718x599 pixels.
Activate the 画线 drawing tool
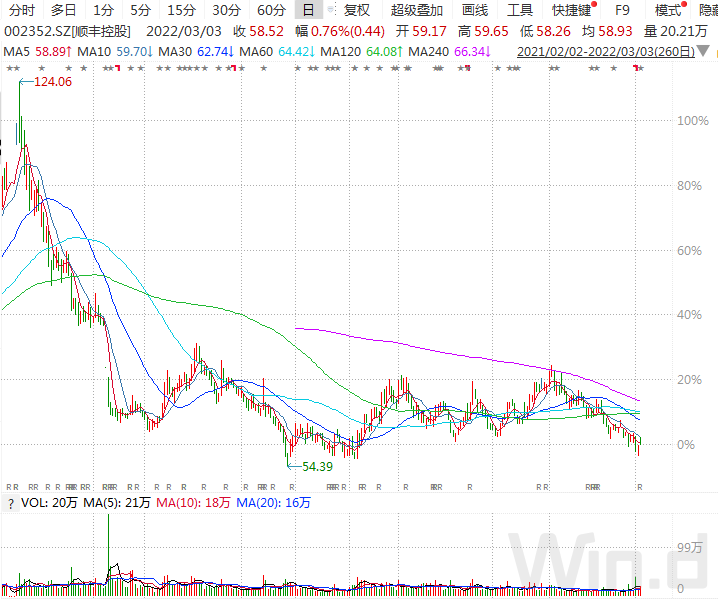tap(475, 10)
